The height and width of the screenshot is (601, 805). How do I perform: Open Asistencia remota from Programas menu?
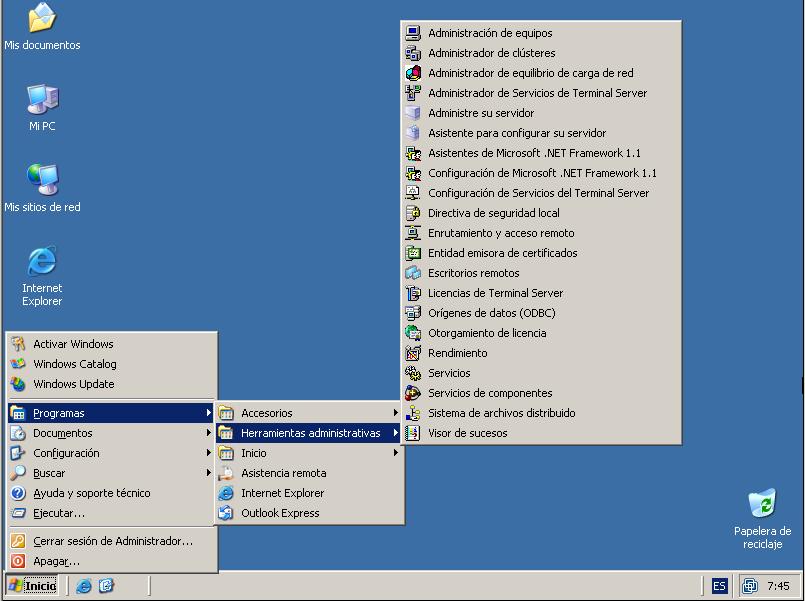coord(309,473)
